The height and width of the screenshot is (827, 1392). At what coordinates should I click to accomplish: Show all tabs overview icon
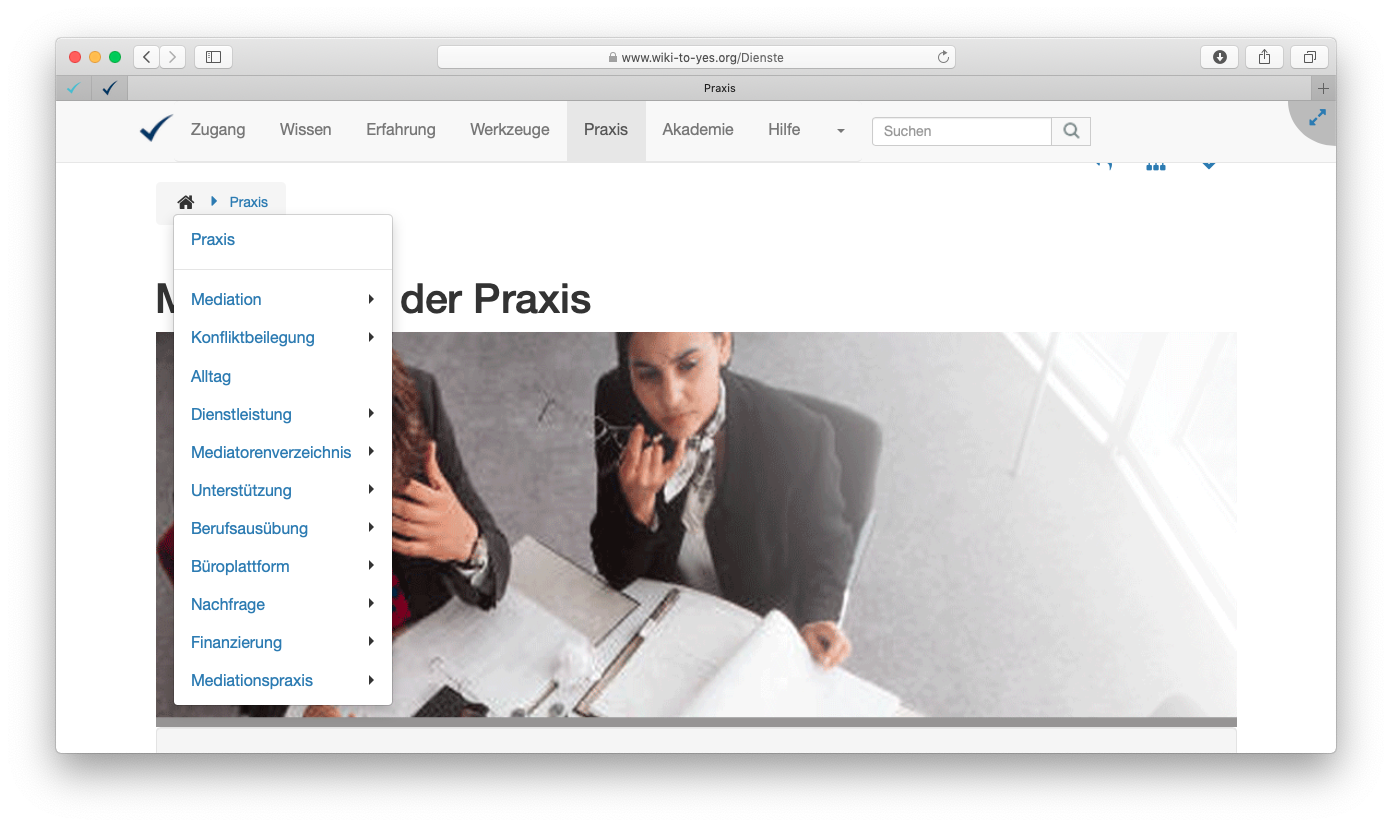[x=1309, y=57]
